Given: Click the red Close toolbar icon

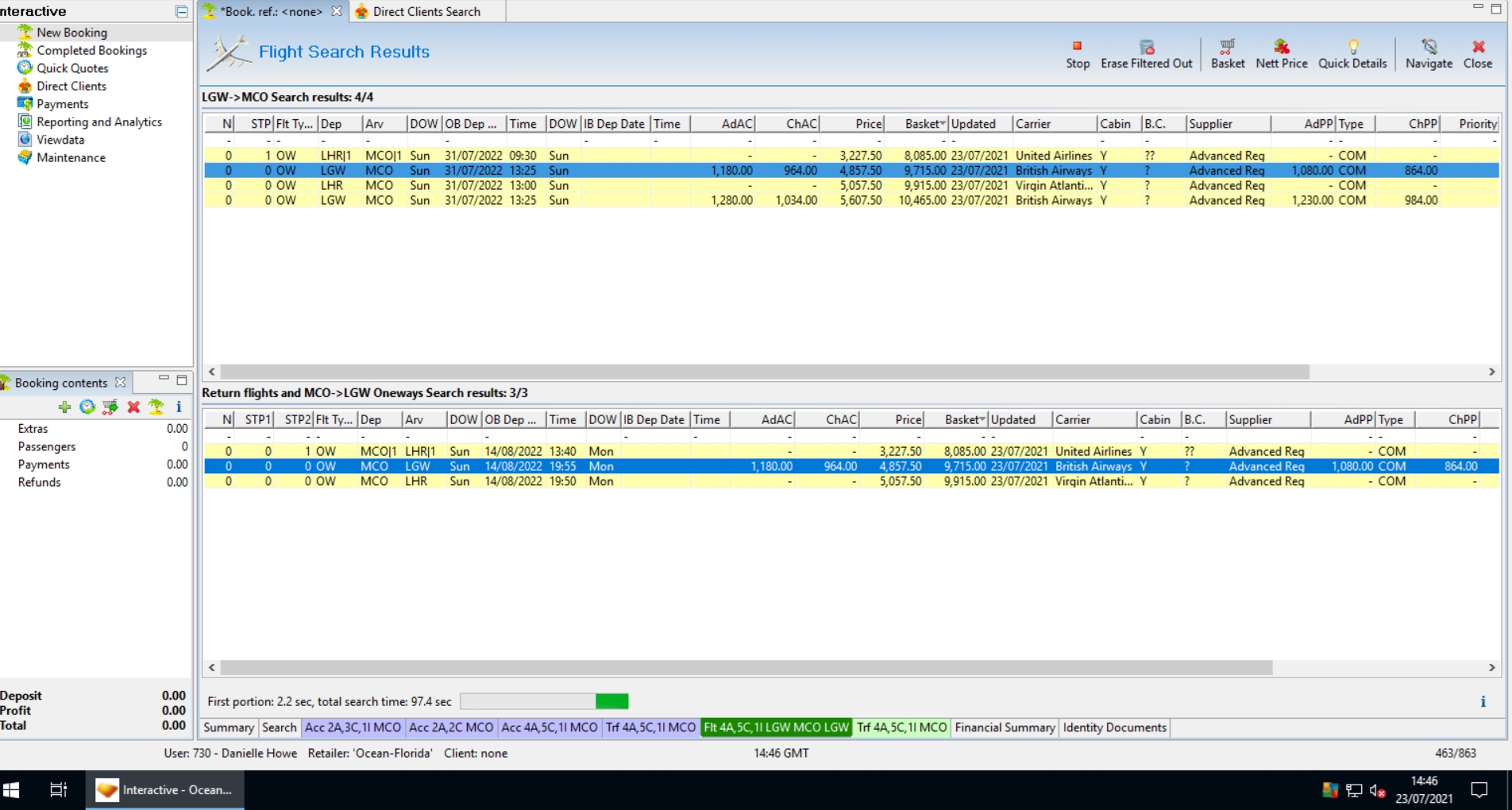Looking at the screenshot, I should (x=1478, y=46).
